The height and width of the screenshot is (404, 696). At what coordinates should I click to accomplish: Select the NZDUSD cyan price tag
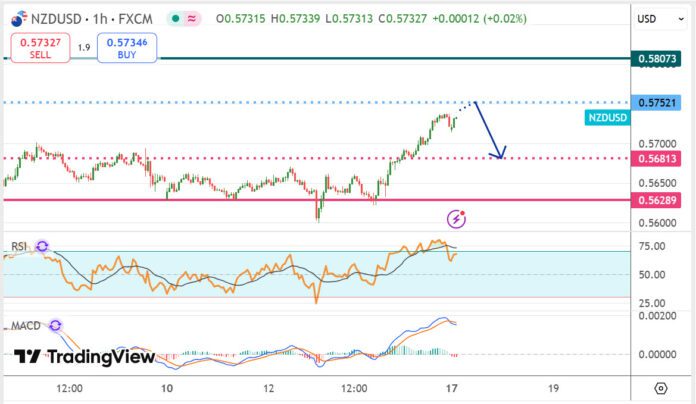[x=608, y=118]
